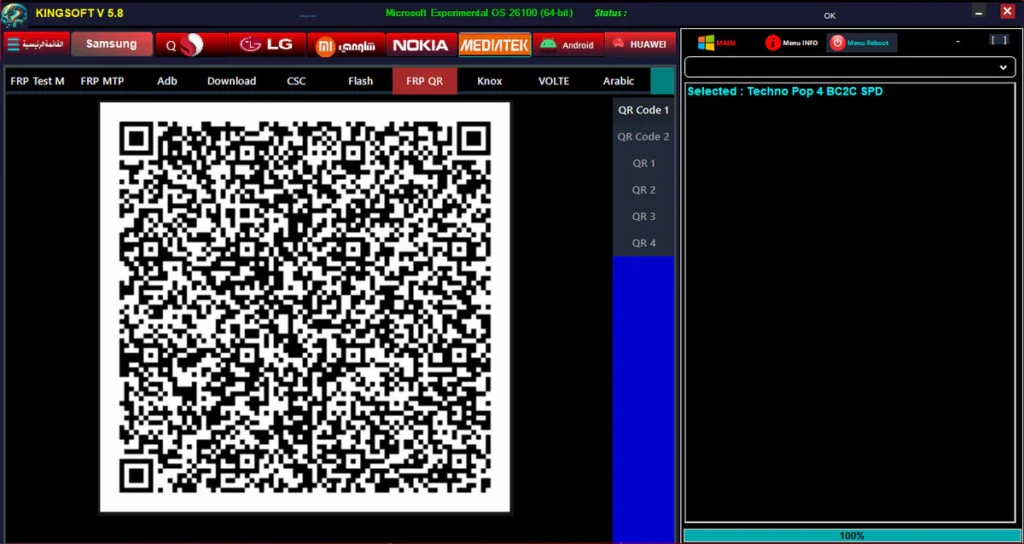Image resolution: width=1024 pixels, height=544 pixels.
Task: Click the OK status text
Action: pyautogui.click(x=829, y=16)
